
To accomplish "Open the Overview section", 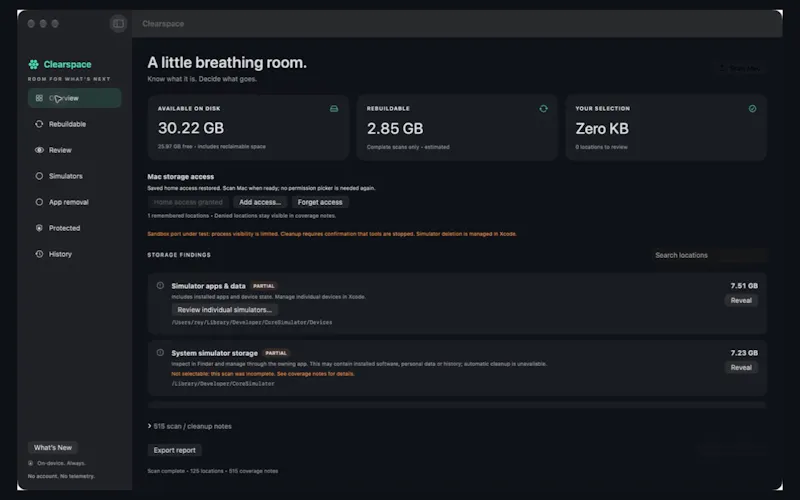I will pyautogui.click(x=74, y=98).
